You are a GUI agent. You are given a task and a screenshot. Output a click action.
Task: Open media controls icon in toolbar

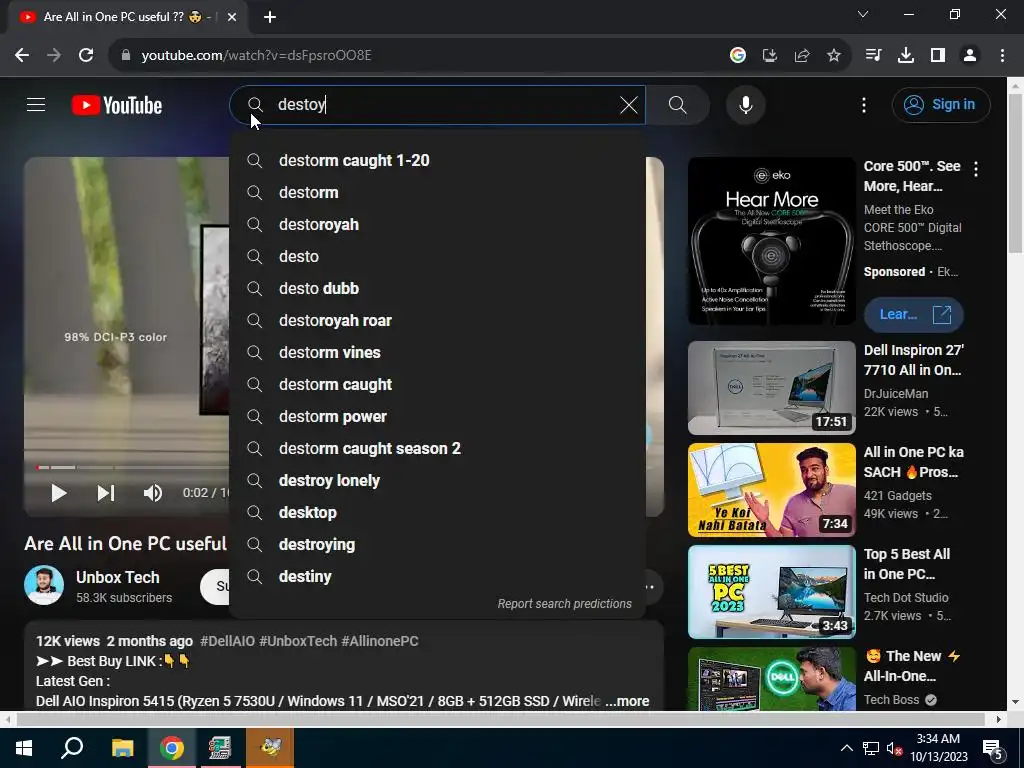(x=873, y=56)
